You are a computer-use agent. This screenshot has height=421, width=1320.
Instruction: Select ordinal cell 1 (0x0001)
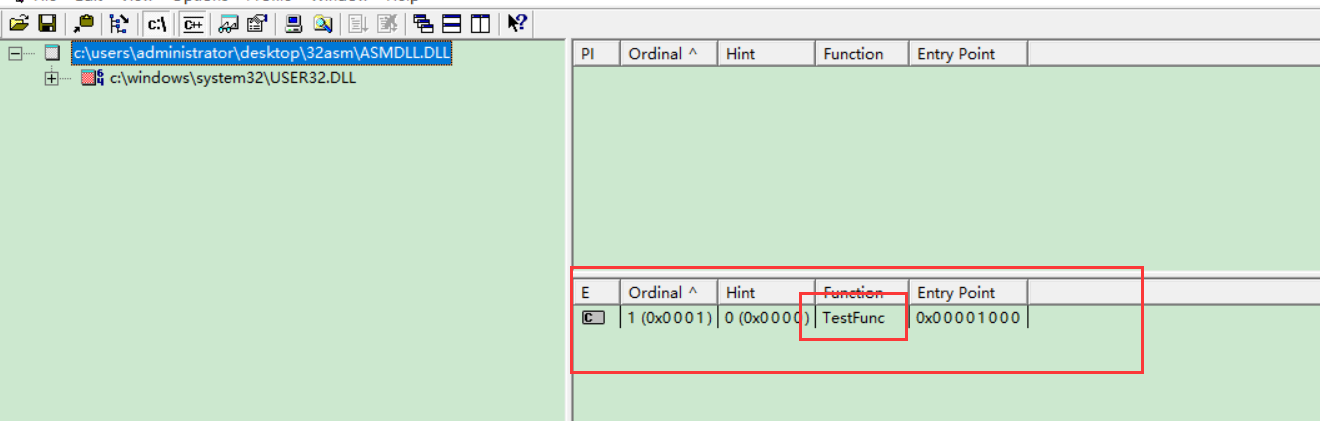669,318
